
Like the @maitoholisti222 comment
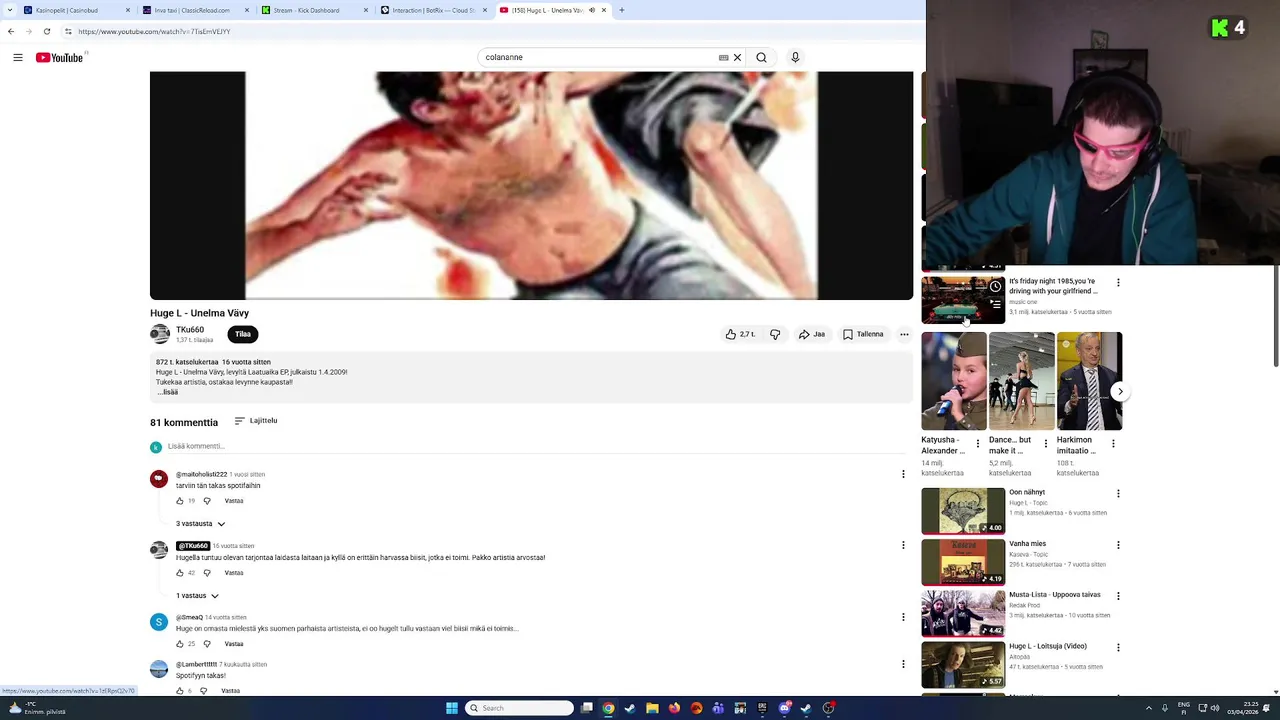tap(180, 501)
